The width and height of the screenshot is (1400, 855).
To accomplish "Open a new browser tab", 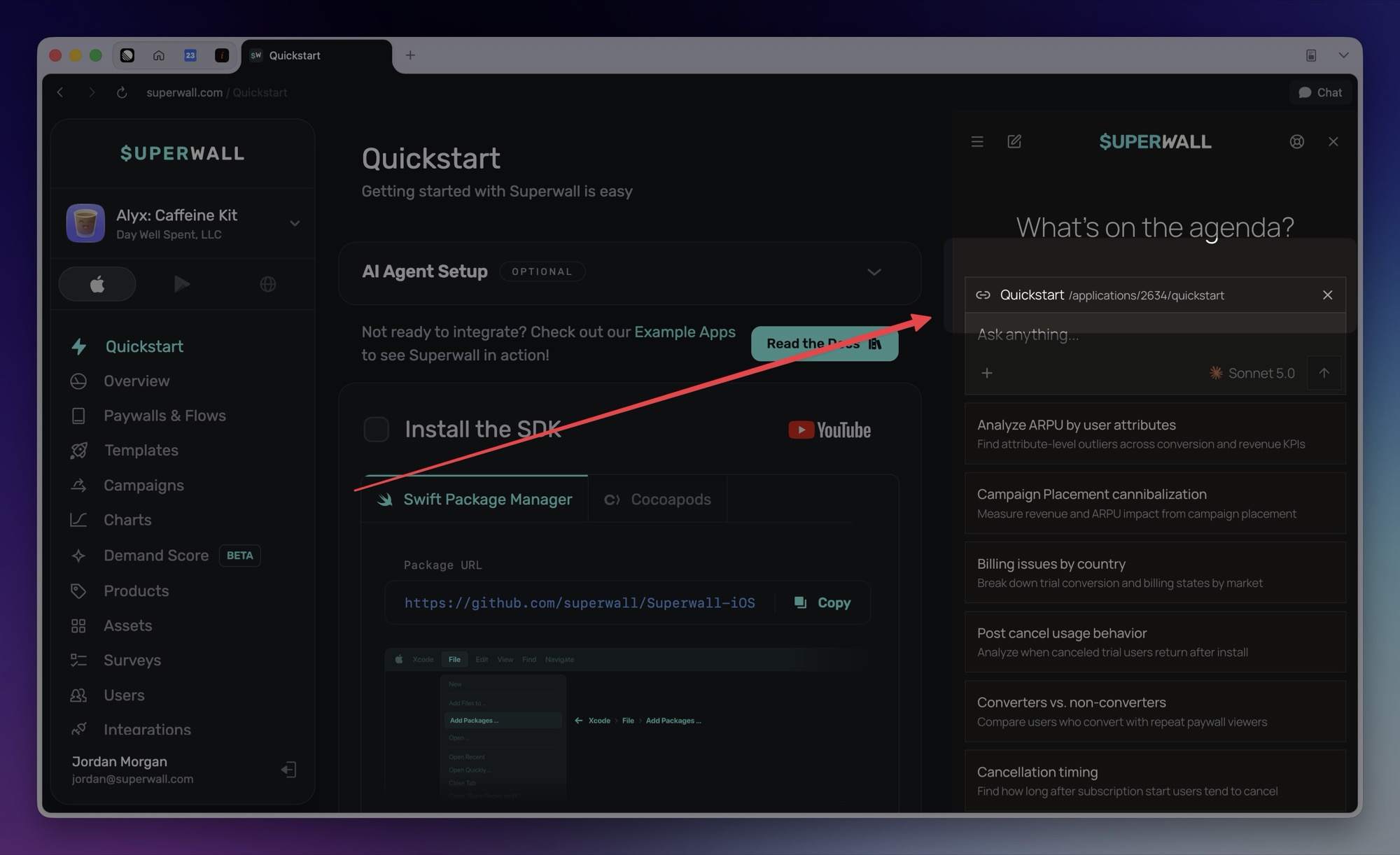I will (x=410, y=55).
